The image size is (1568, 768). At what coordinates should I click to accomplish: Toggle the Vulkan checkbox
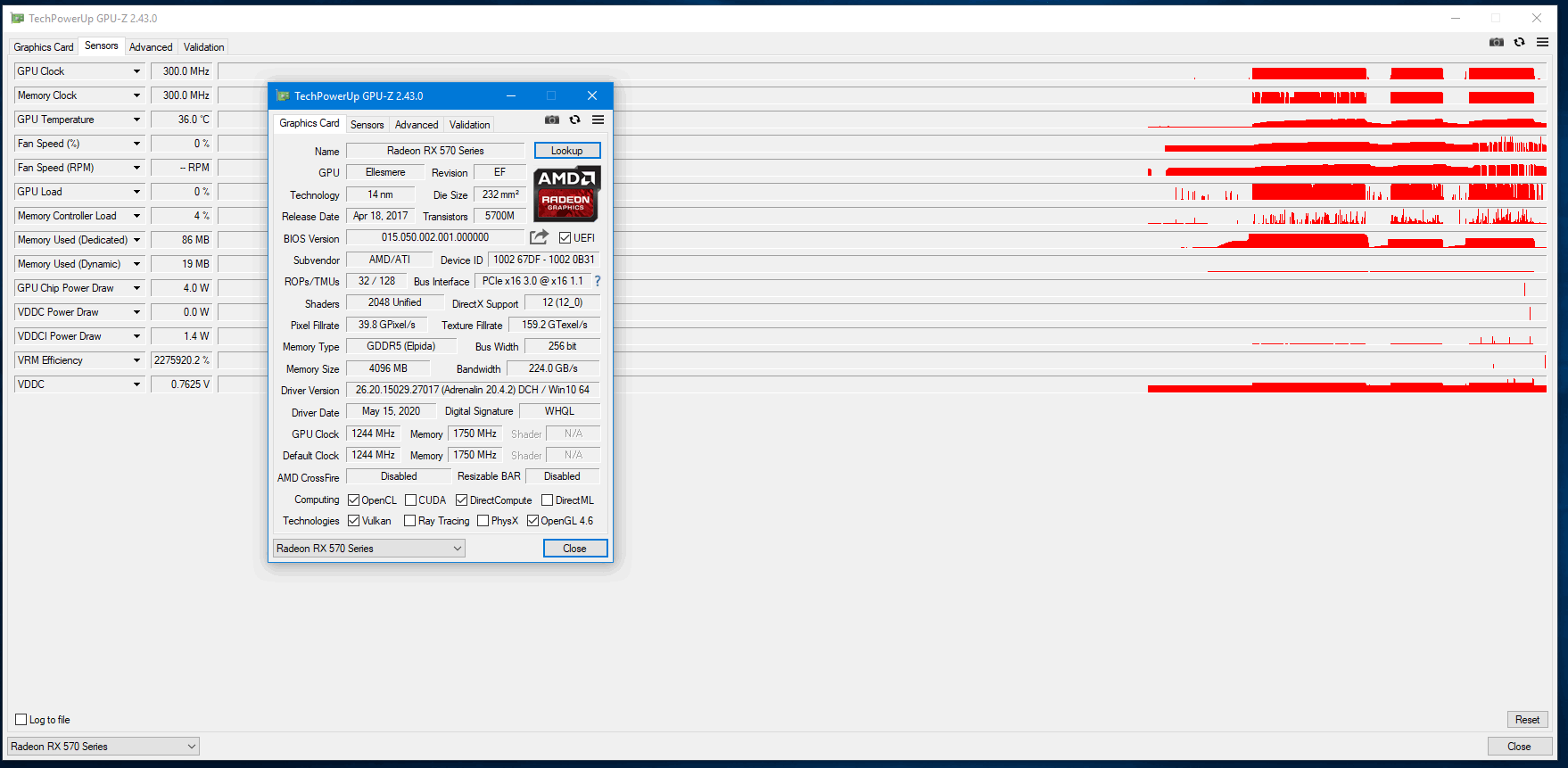click(x=353, y=521)
